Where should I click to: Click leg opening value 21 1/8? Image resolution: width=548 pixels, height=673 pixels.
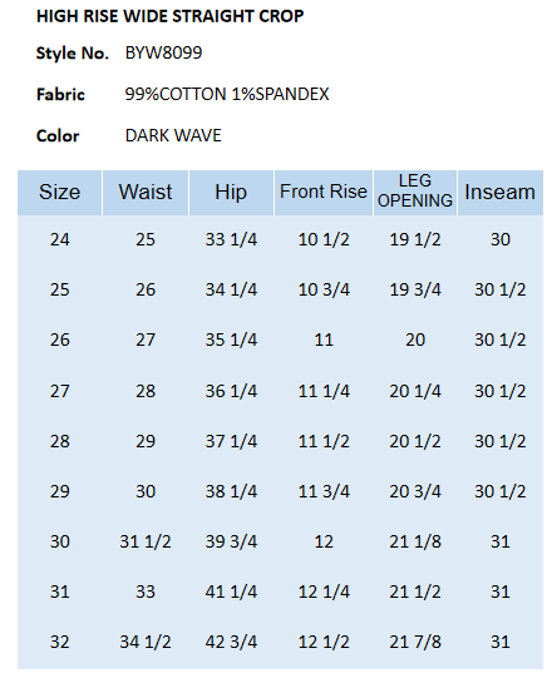[x=415, y=542]
